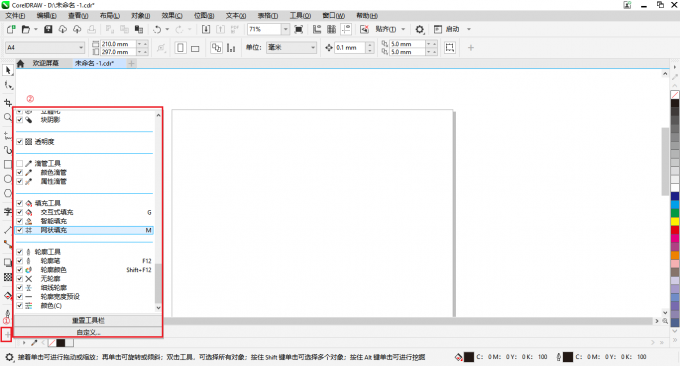Switch to the 欢迎屏幕 tab

(x=46, y=63)
